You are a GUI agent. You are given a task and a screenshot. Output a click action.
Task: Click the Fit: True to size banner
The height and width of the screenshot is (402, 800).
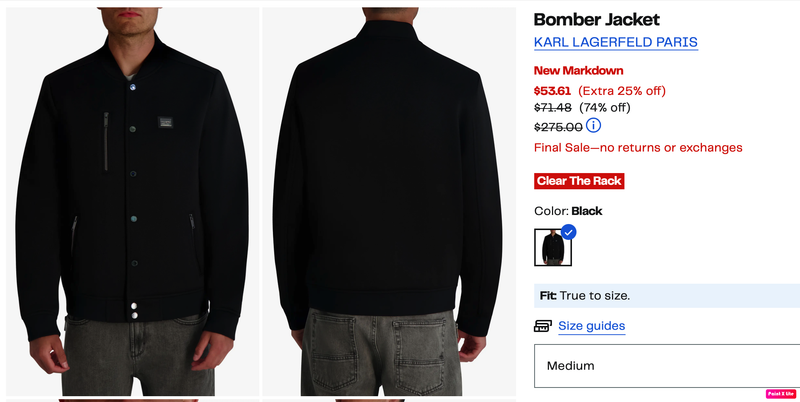(x=667, y=296)
